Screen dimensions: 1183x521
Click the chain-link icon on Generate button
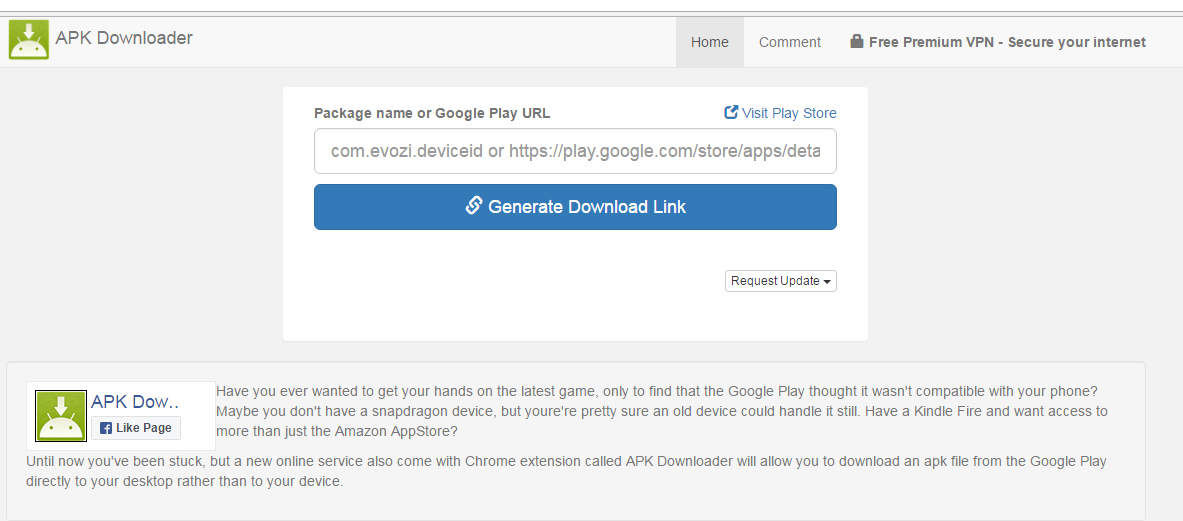pyautogui.click(x=474, y=206)
